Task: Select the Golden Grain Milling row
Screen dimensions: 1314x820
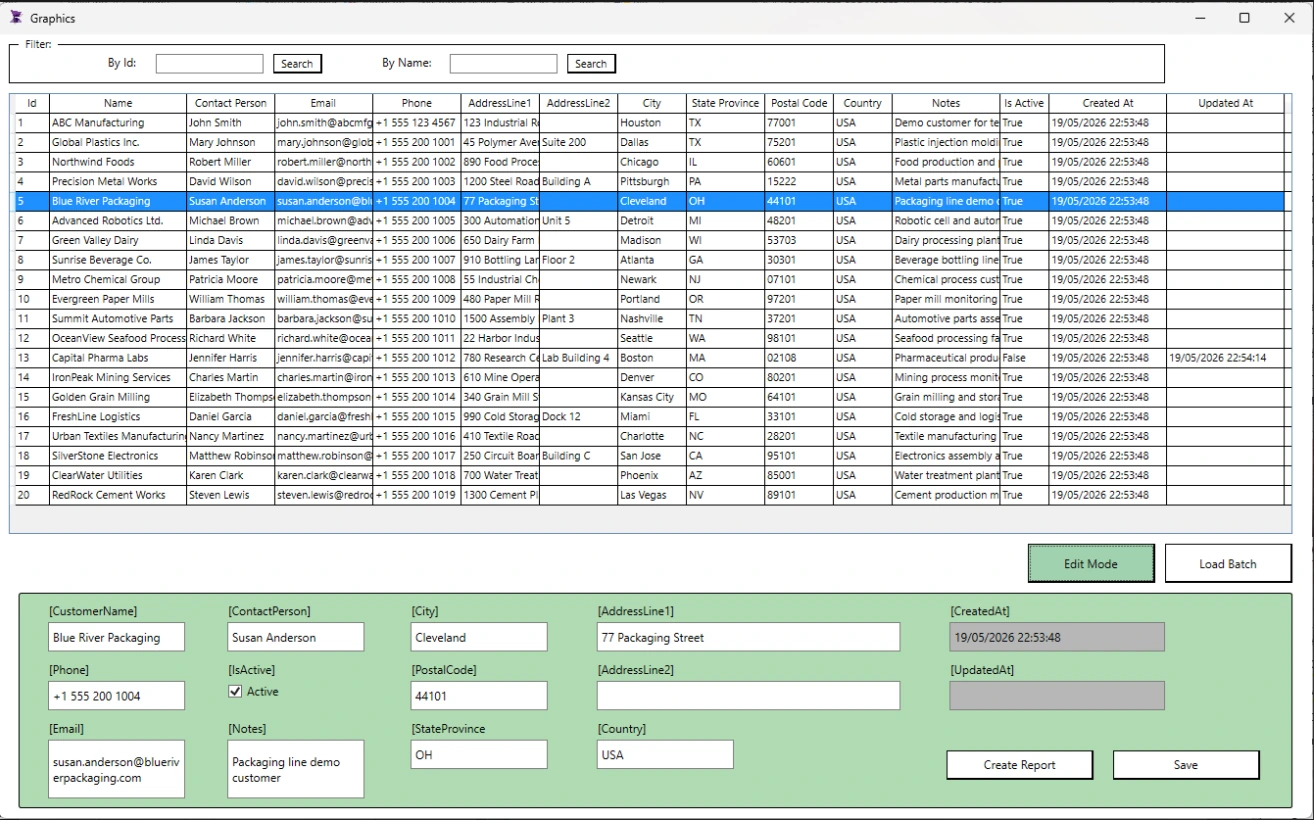Action: point(649,397)
